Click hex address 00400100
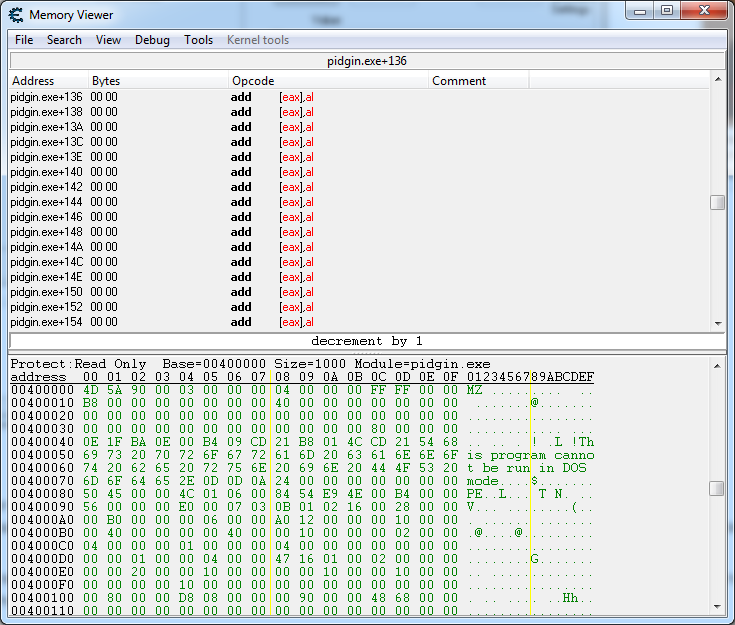 coord(42,598)
